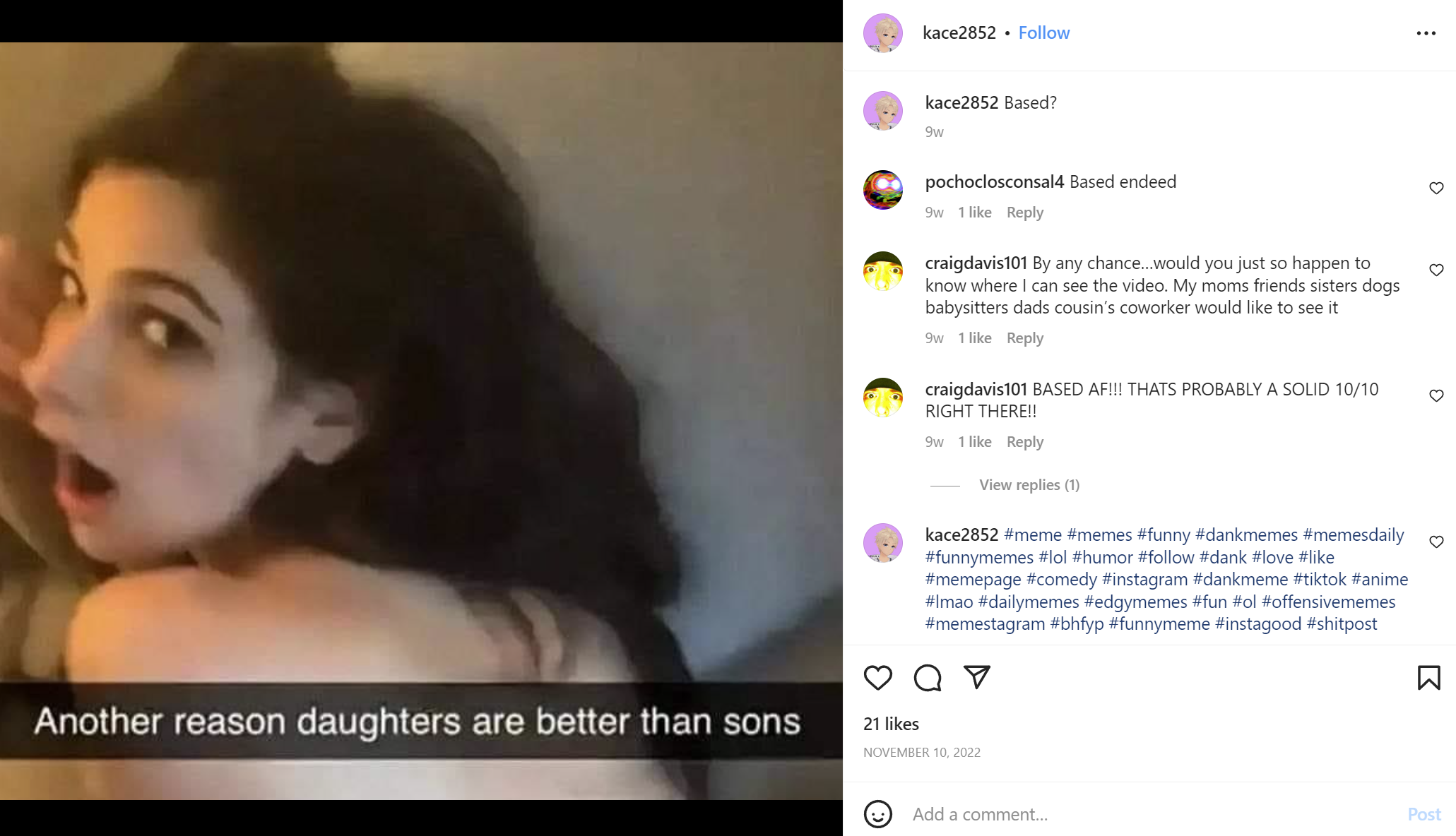The width and height of the screenshot is (1456, 836).
Task: Save post with the bookmark icon
Action: 1428,678
